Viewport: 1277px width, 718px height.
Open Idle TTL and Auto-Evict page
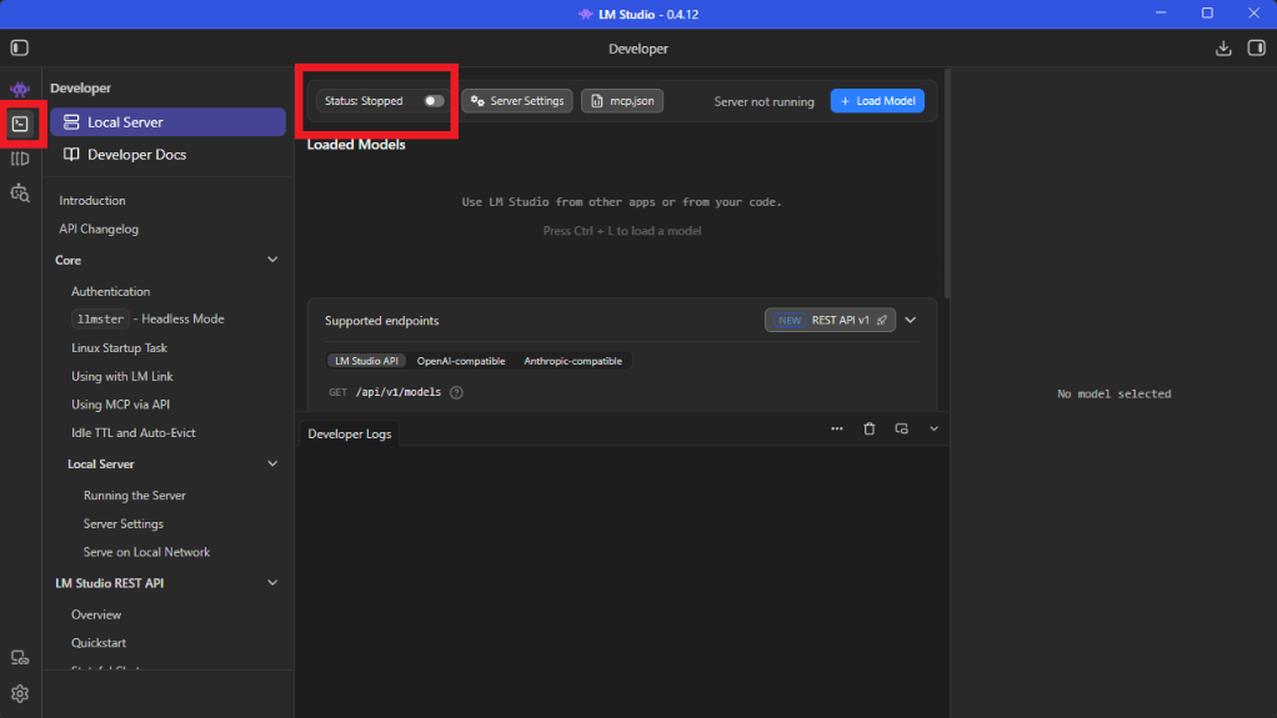(133, 433)
